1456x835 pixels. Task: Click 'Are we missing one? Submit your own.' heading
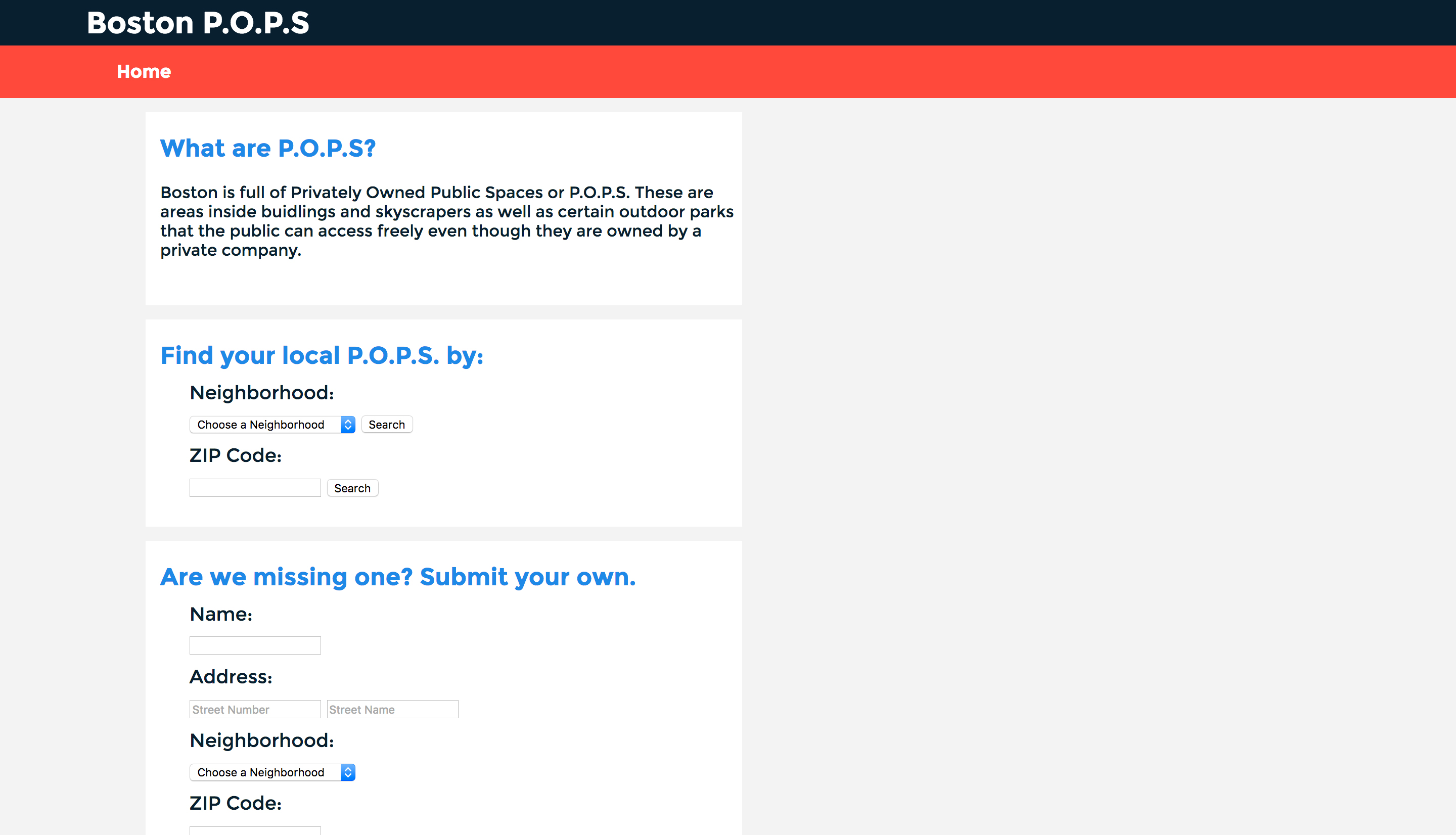click(398, 577)
